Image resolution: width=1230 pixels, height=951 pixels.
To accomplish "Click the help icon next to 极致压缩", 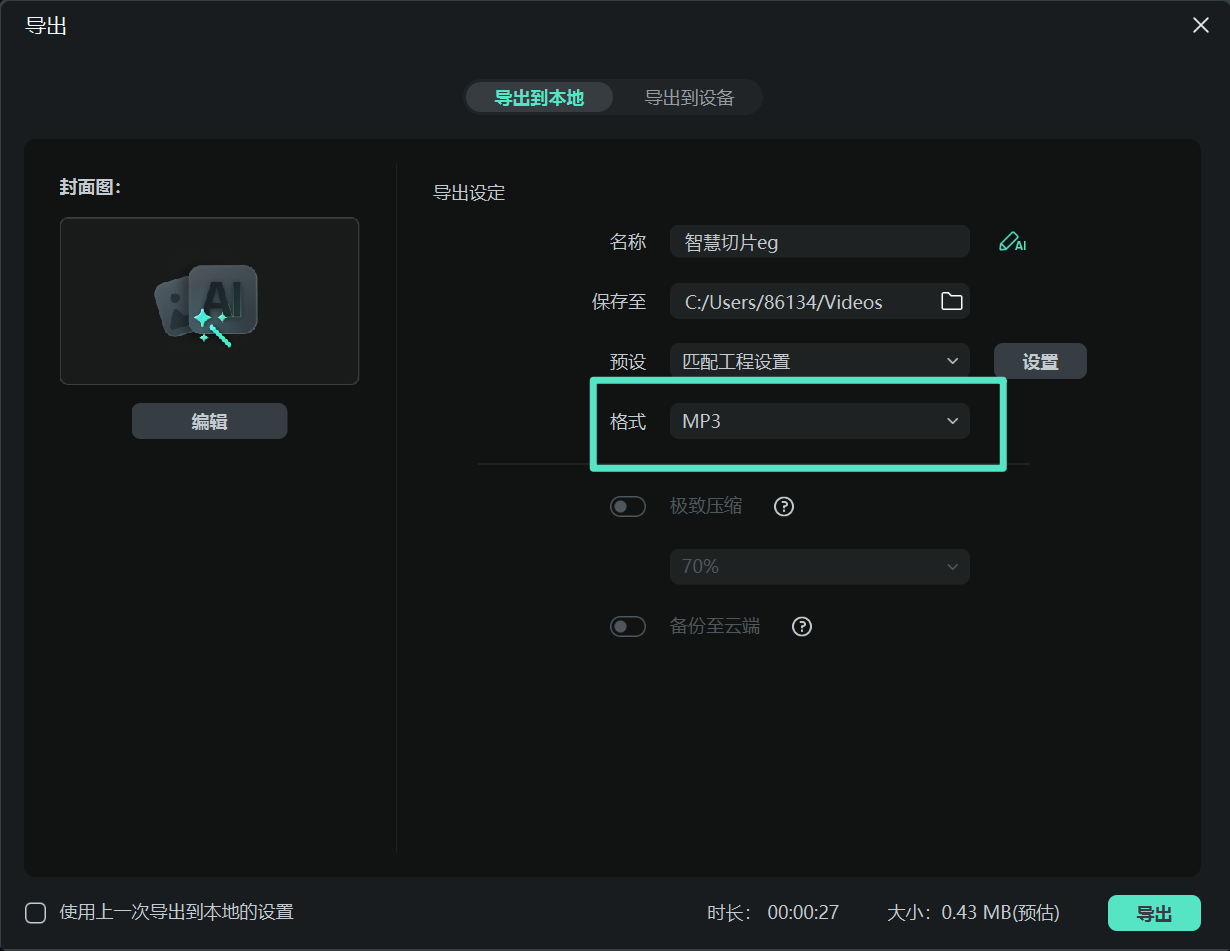I will [783, 506].
